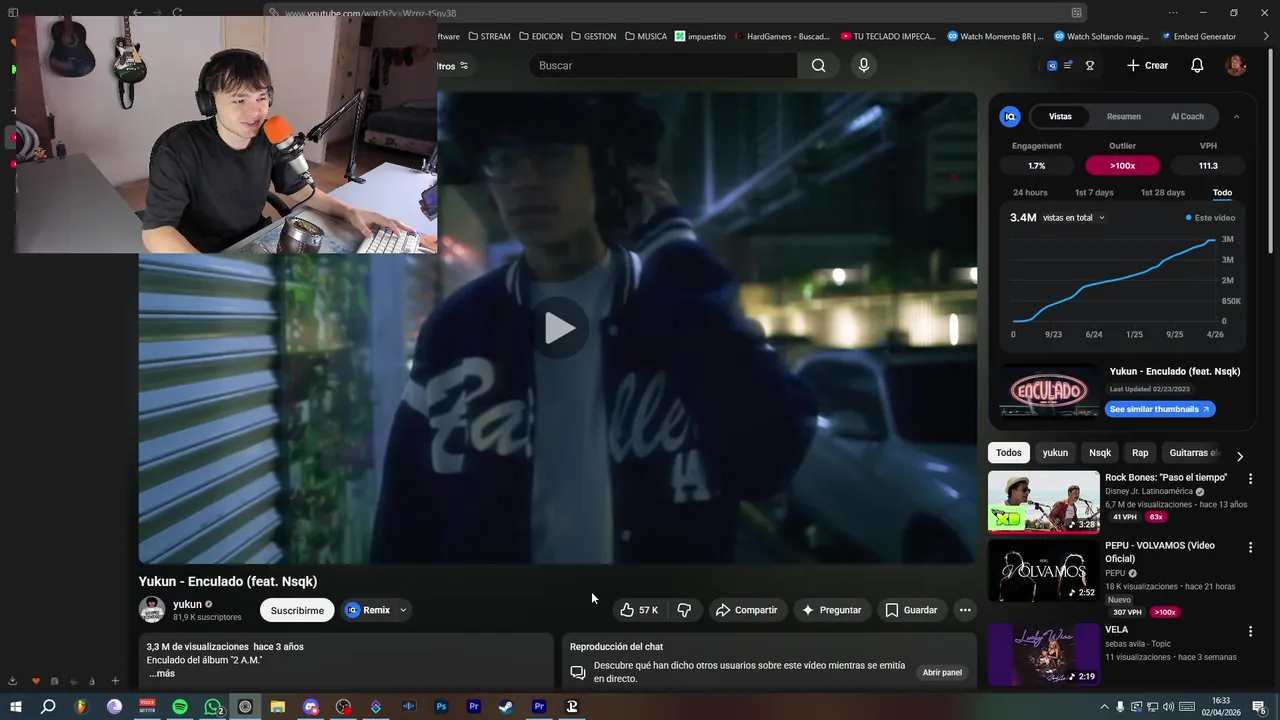The image size is (1280, 720).
Task: Select the AI Coach tab
Action: [x=1187, y=117]
